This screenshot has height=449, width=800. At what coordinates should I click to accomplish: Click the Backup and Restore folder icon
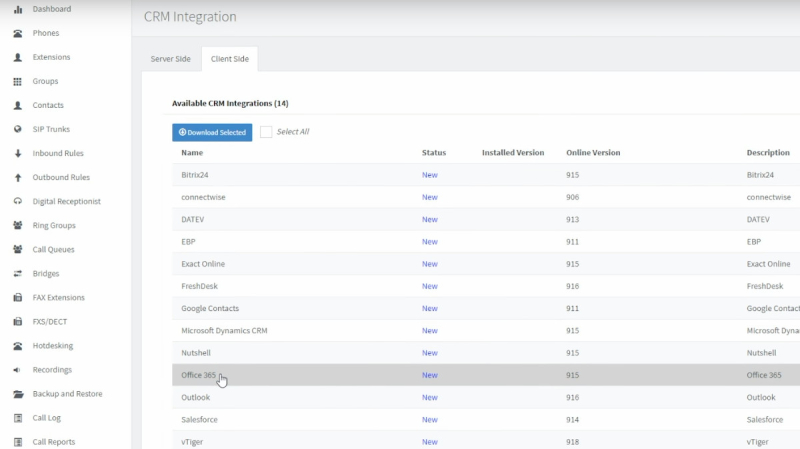[x=18, y=394]
